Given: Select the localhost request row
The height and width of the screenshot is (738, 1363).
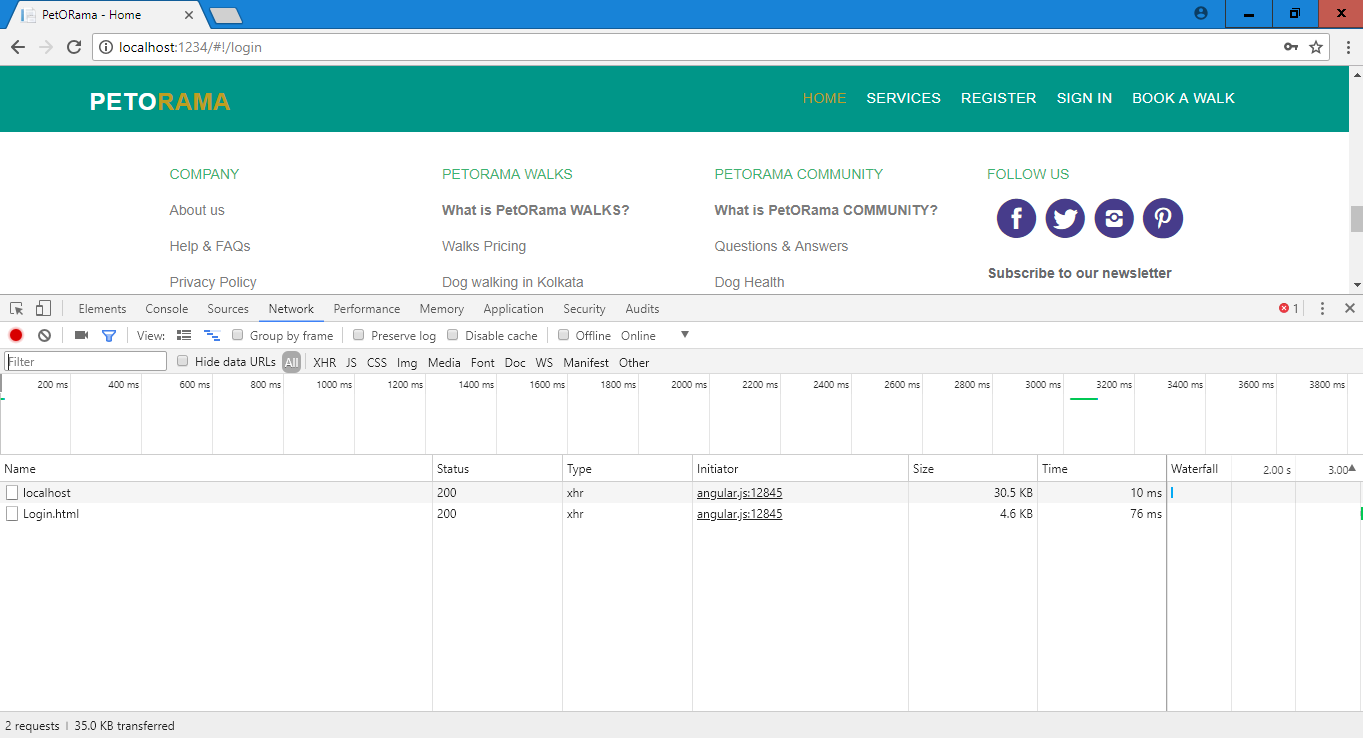Looking at the screenshot, I should (681, 493).
